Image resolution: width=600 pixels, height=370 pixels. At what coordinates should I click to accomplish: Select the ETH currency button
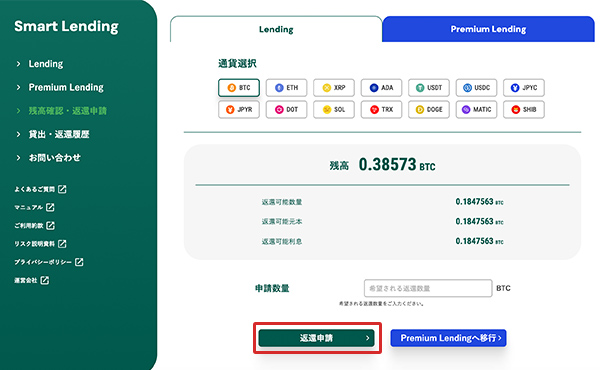286,88
